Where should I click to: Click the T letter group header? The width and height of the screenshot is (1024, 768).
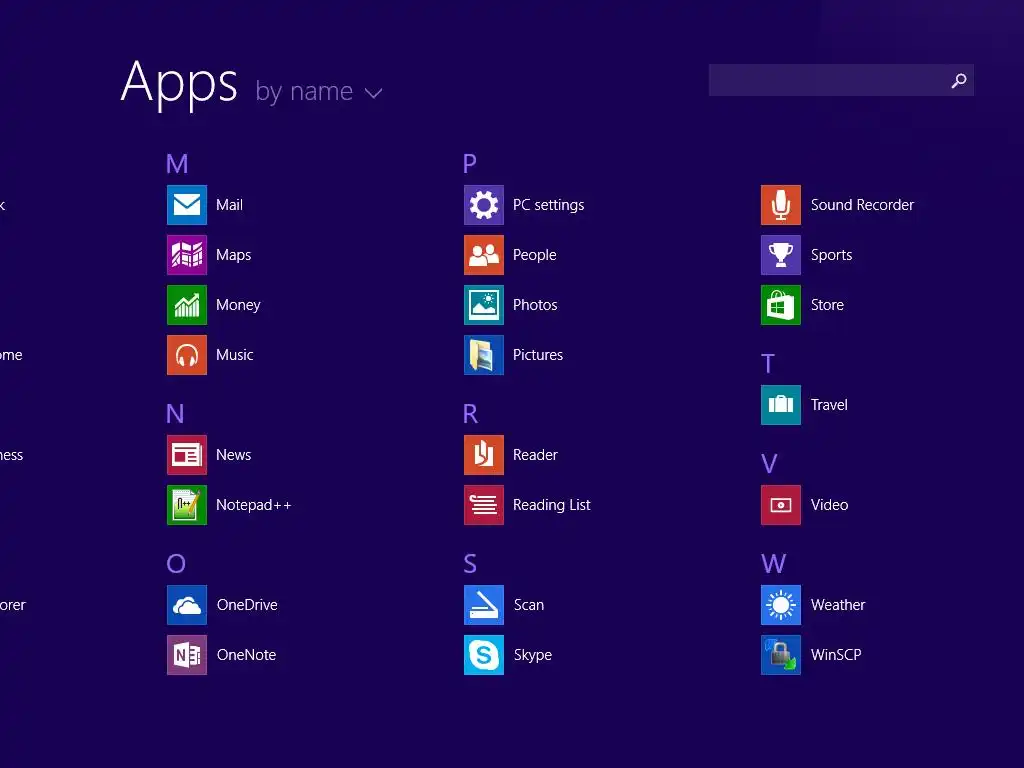point(768,364)
